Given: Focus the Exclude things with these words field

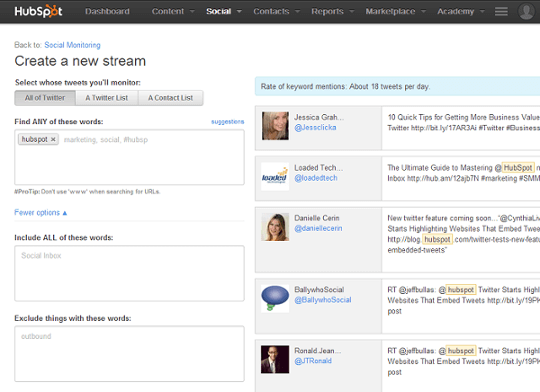Looking at the screenshot, I should [129, 354].
